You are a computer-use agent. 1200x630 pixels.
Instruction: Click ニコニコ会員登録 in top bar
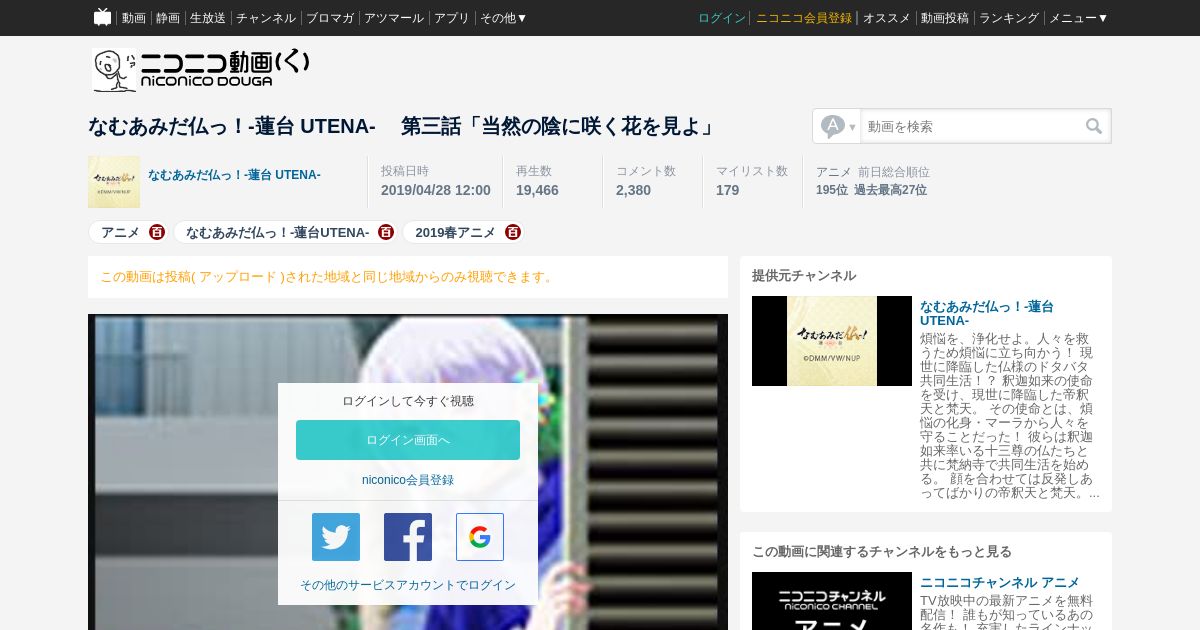(x=804, y=18)
